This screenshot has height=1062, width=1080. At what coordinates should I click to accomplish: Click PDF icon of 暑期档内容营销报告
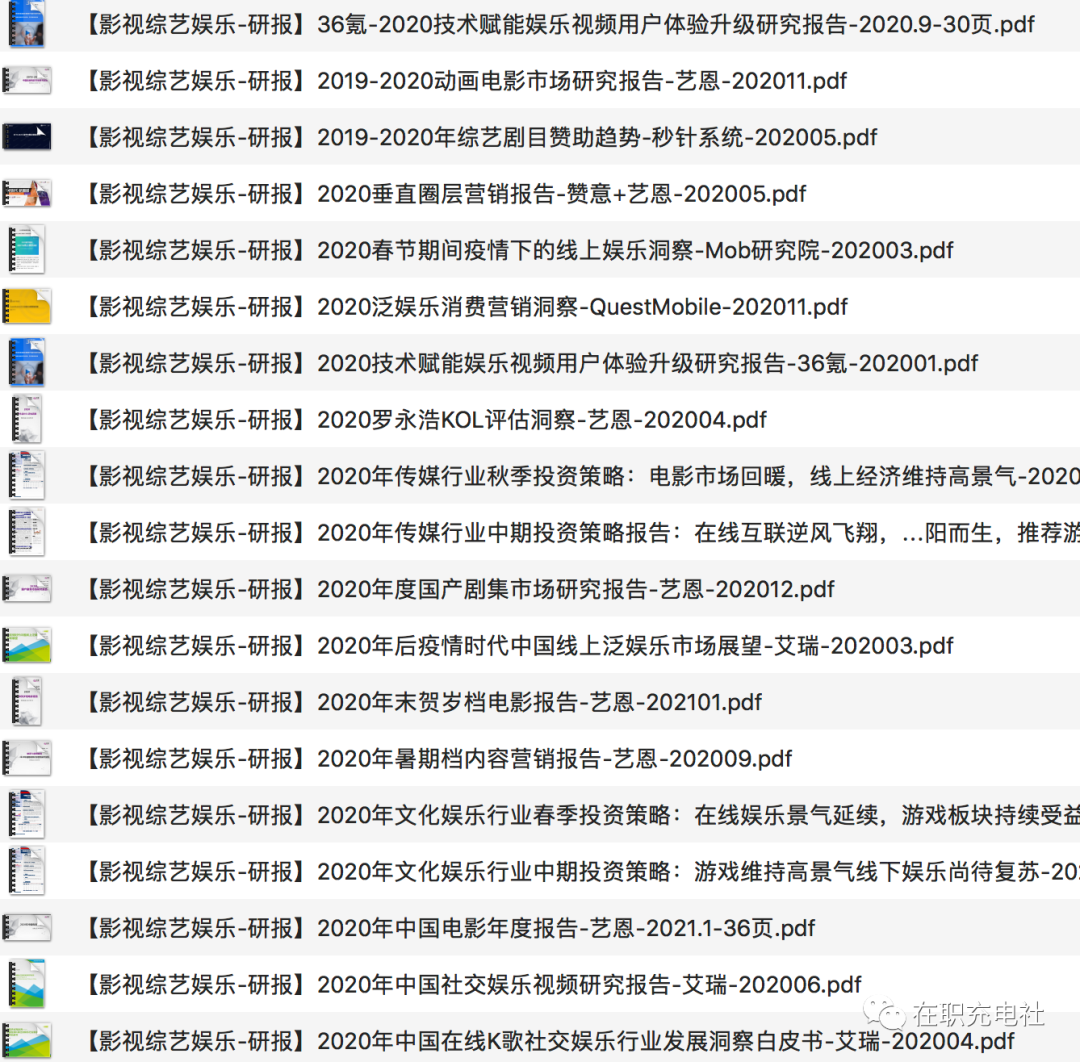27,758
